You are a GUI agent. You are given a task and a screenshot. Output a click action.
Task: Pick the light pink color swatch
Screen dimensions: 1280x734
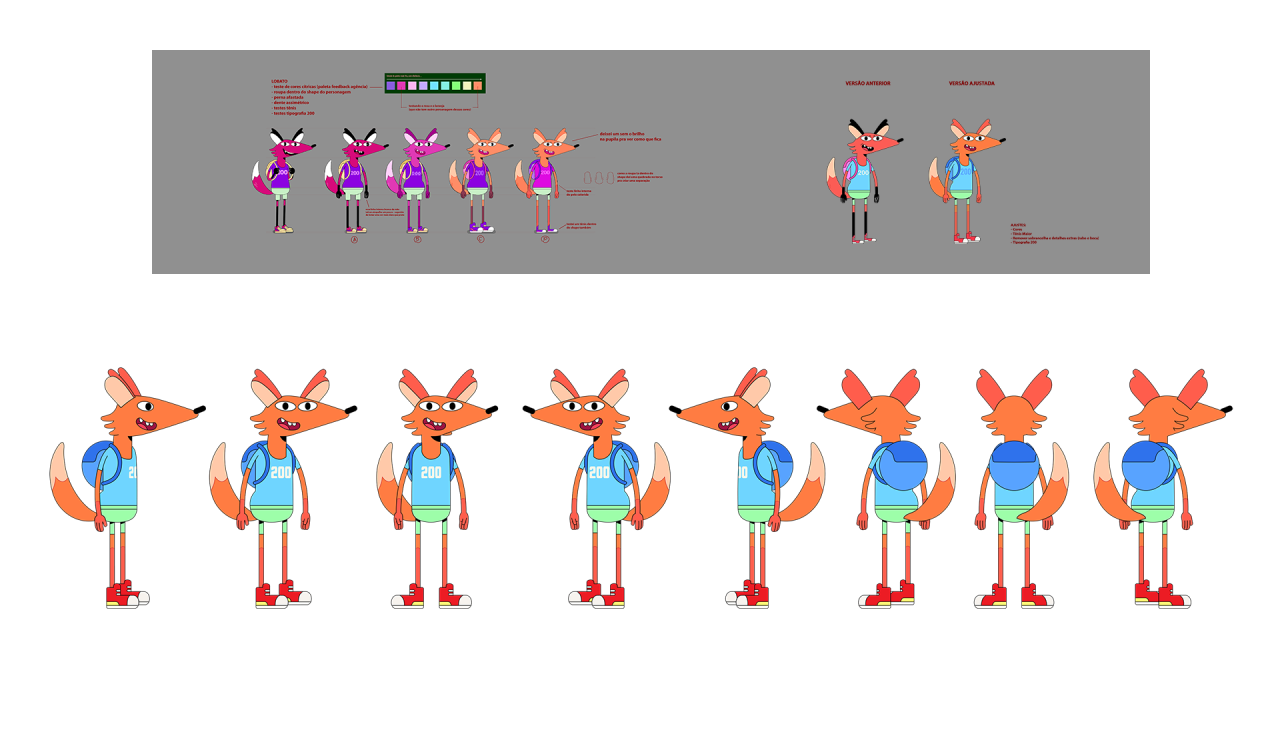[x=412, y=86]
